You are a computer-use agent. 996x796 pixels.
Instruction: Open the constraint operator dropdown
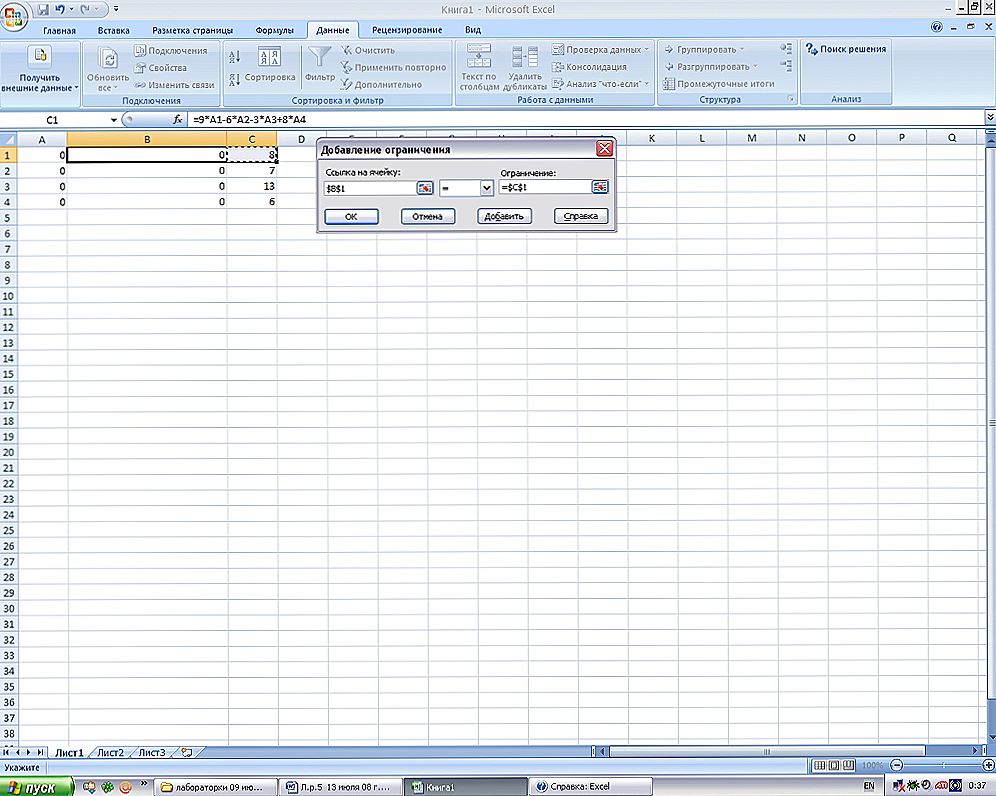click(x=487, y=188)
